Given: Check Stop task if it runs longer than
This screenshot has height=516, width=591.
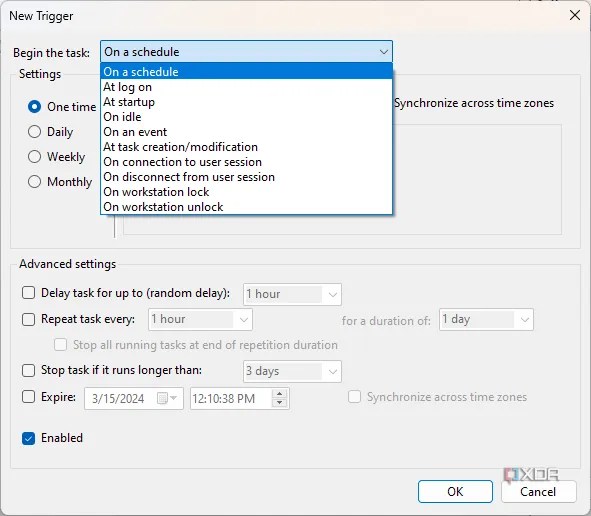Looking at the screenshot, I should pos(28,370).
